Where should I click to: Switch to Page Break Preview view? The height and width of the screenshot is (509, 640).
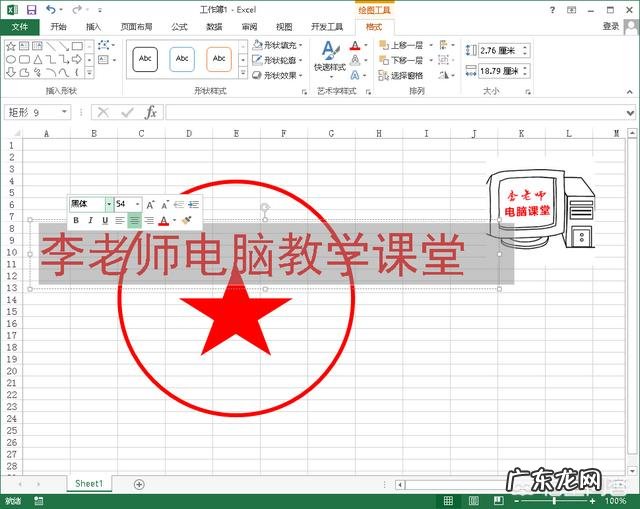(x=498, y=500)
